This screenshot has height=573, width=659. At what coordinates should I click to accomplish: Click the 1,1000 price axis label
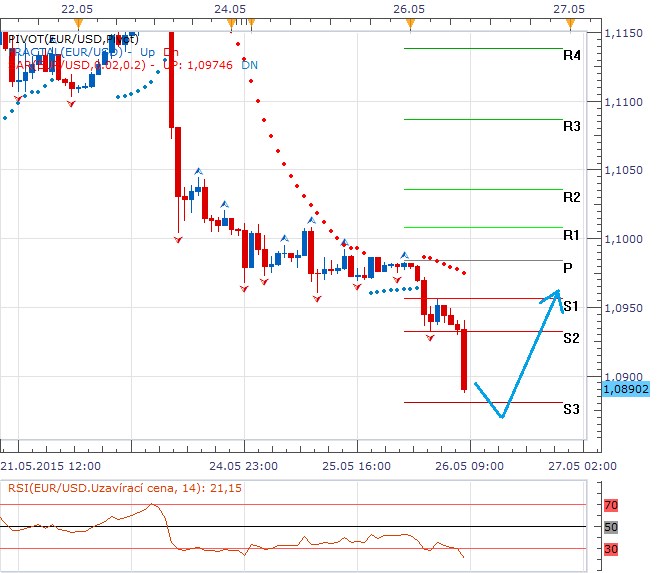[624, 239]
